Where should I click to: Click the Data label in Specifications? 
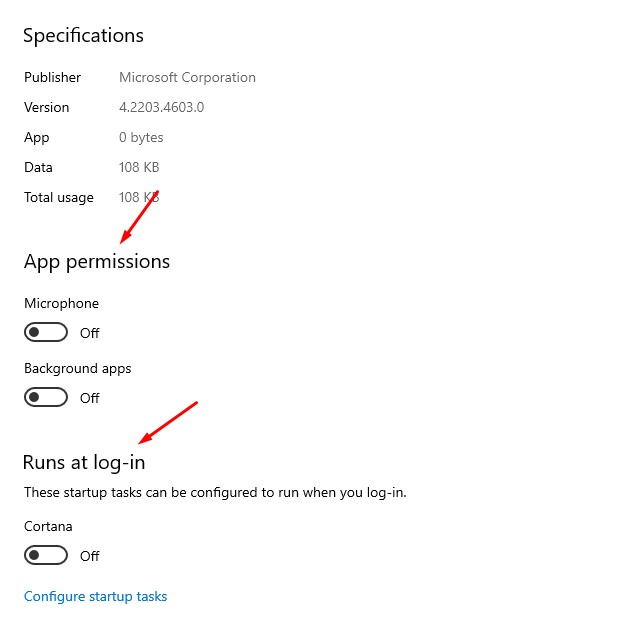(x=38, y=167)
